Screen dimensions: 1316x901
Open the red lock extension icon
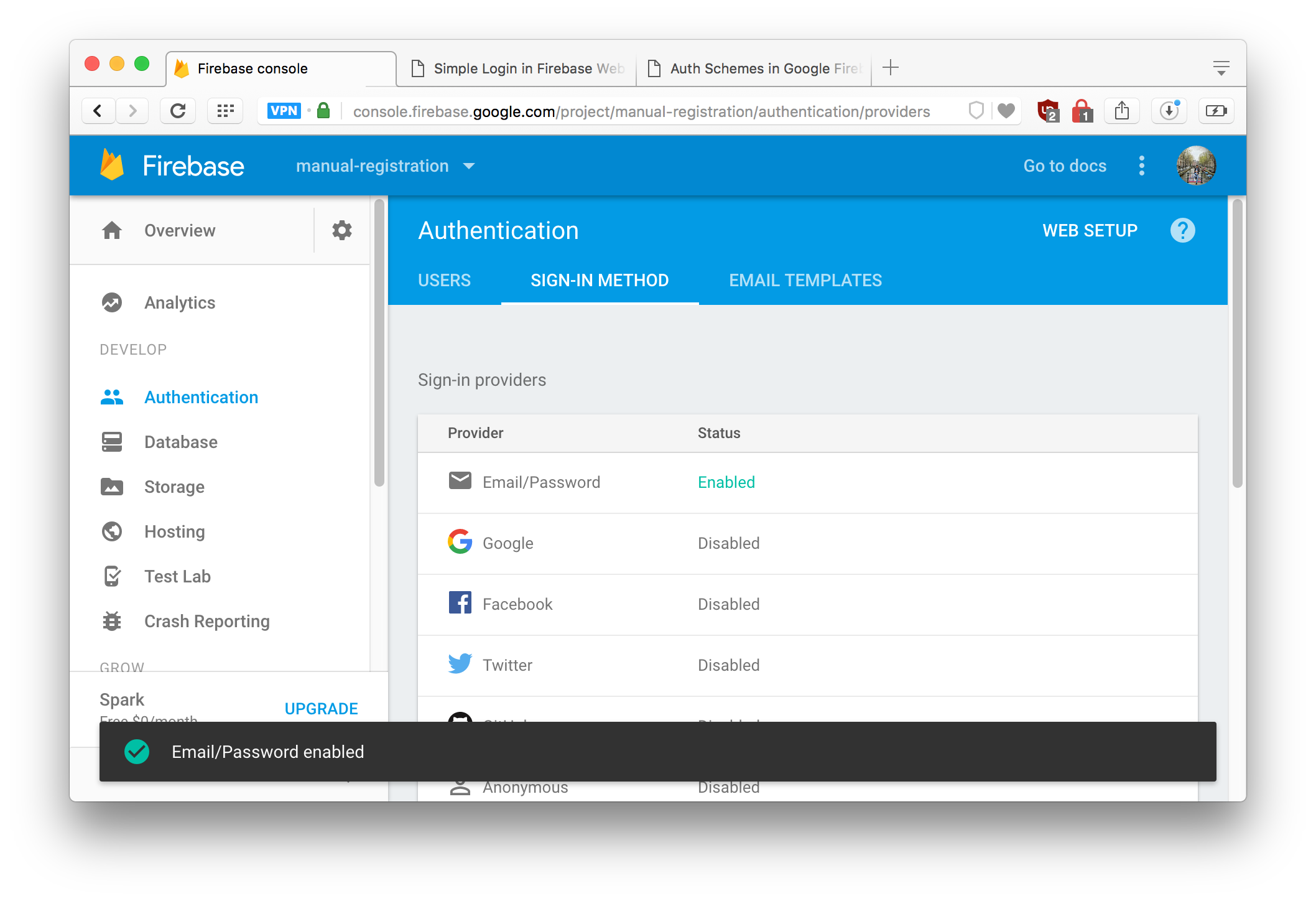pos(1083,111)
